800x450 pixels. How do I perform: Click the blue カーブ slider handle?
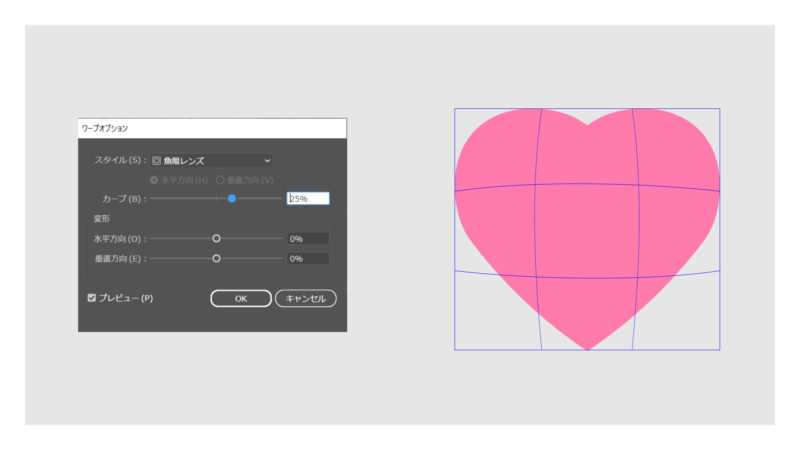(x=232, y=199)
